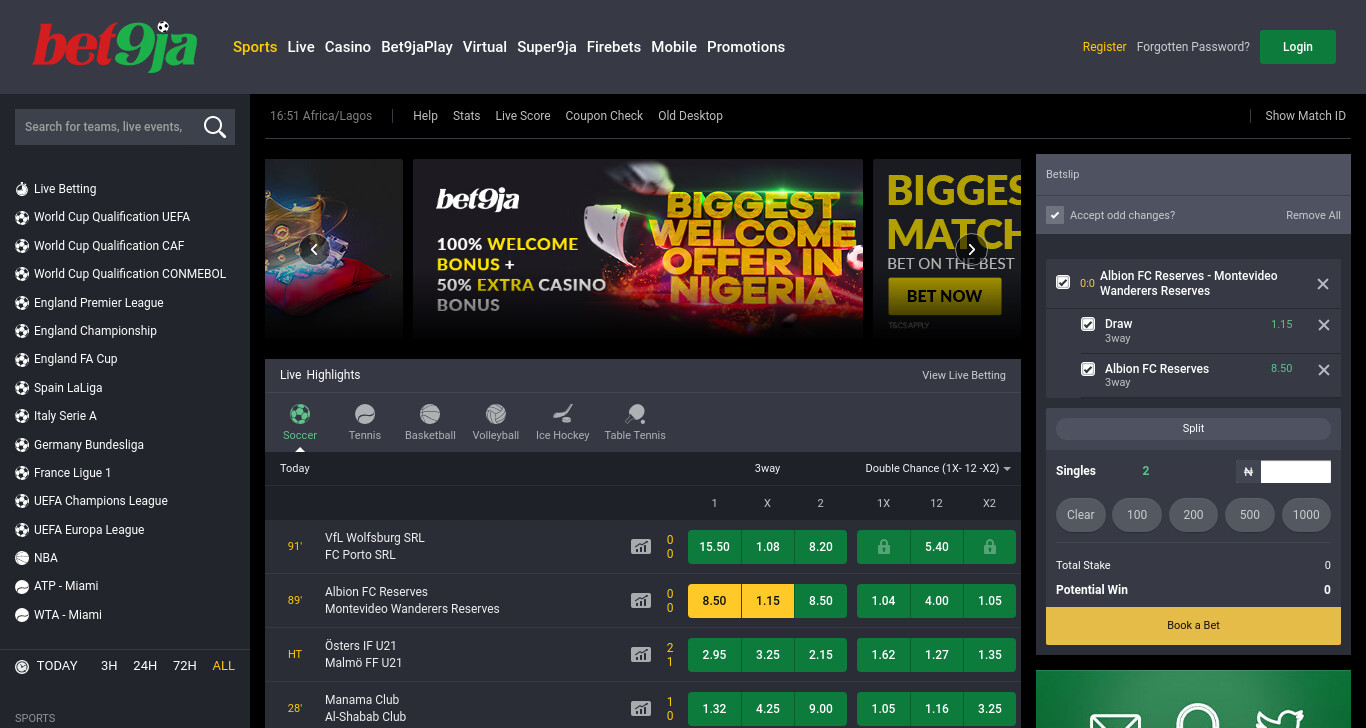Remove the Draw selection from betslip

coord(1324,325)
